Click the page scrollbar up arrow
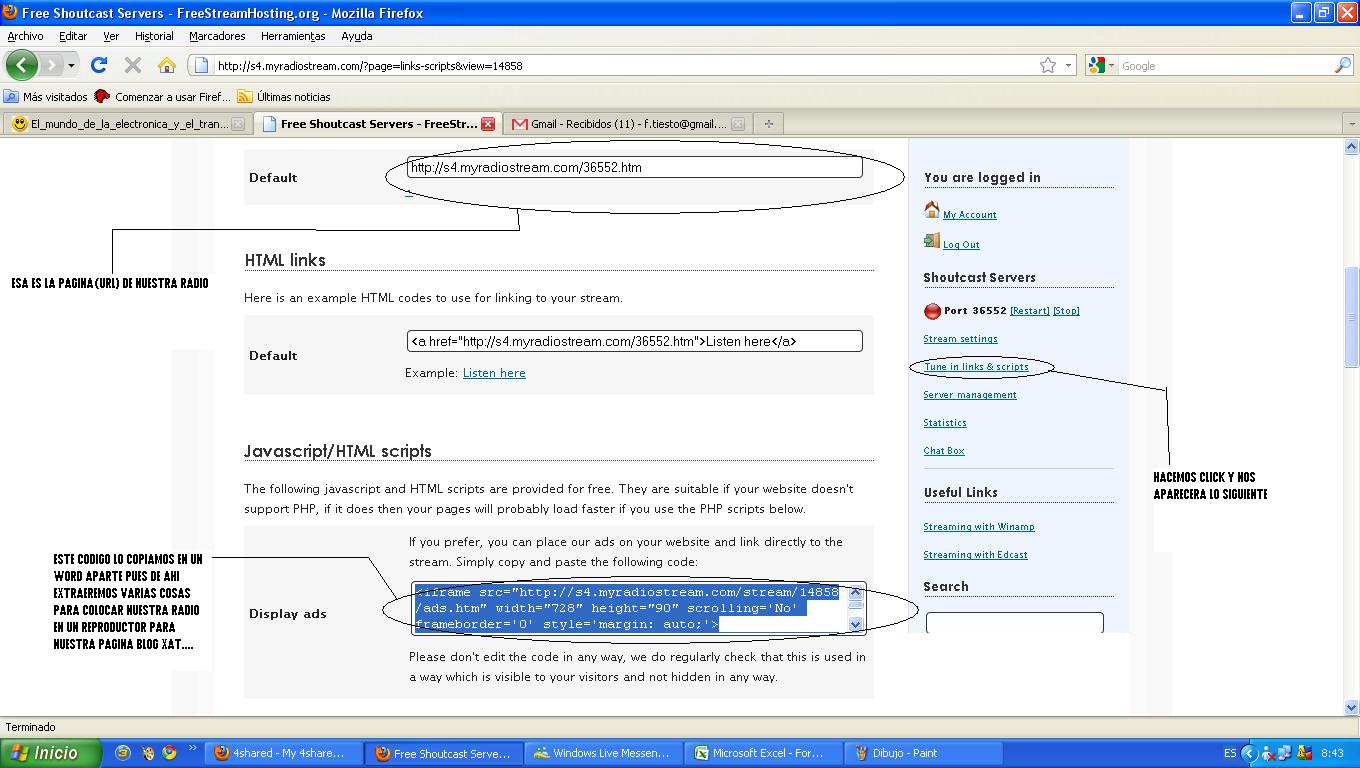1360x768 pixels. click(1351, 147)
